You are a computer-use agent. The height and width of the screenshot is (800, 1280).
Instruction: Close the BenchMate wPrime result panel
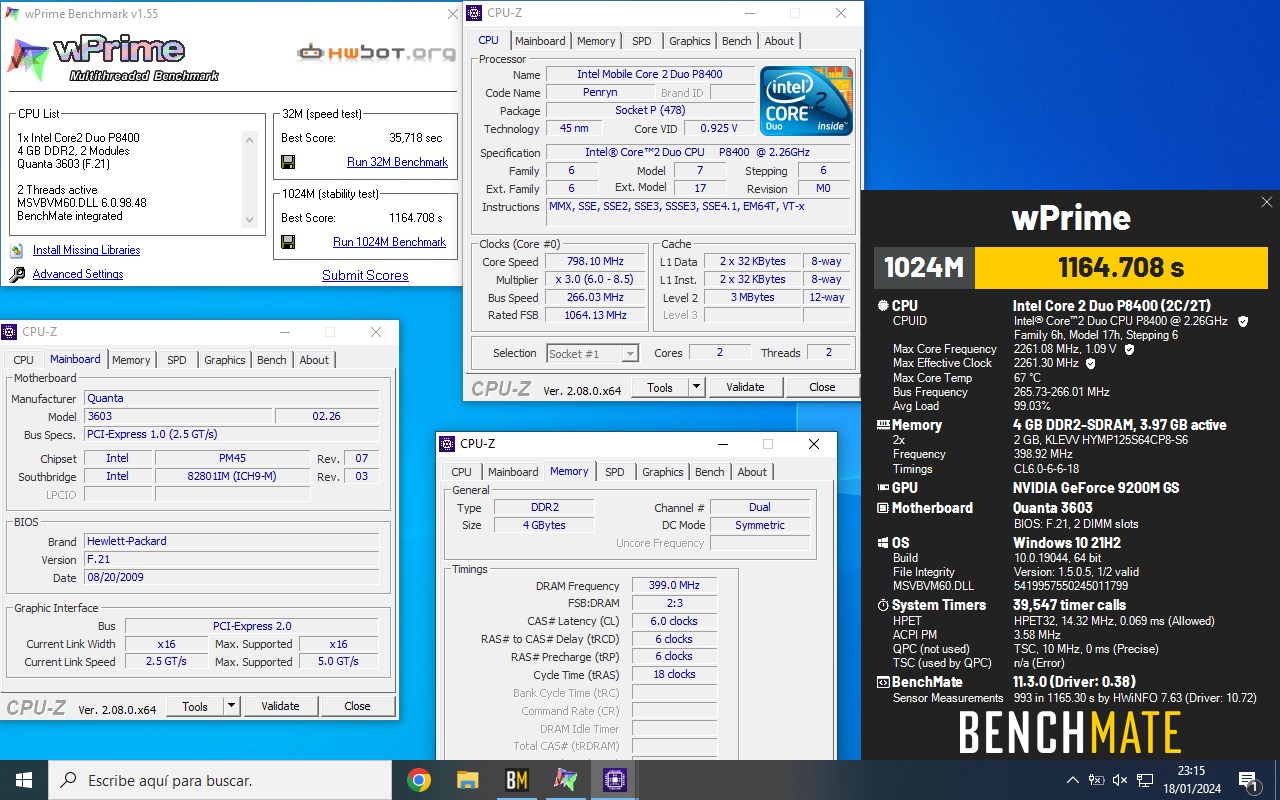(1266, 202)
